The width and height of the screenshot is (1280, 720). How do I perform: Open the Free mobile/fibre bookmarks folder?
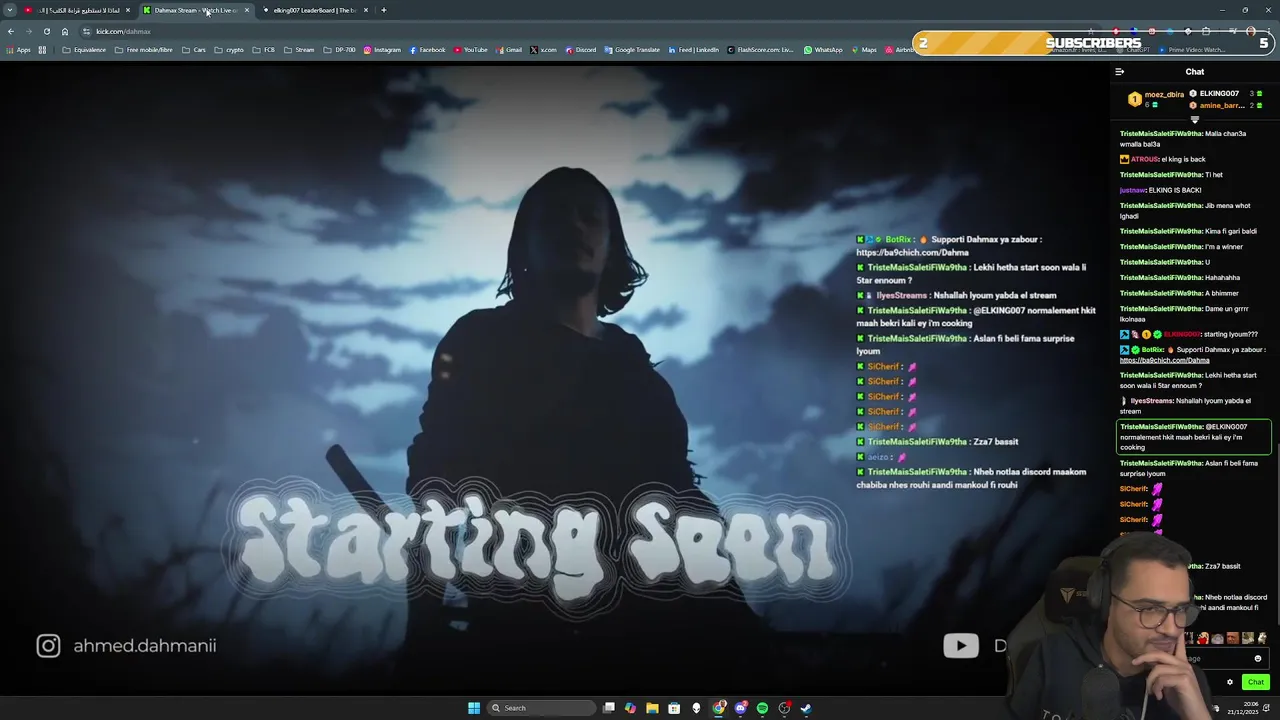coord(143,50)
